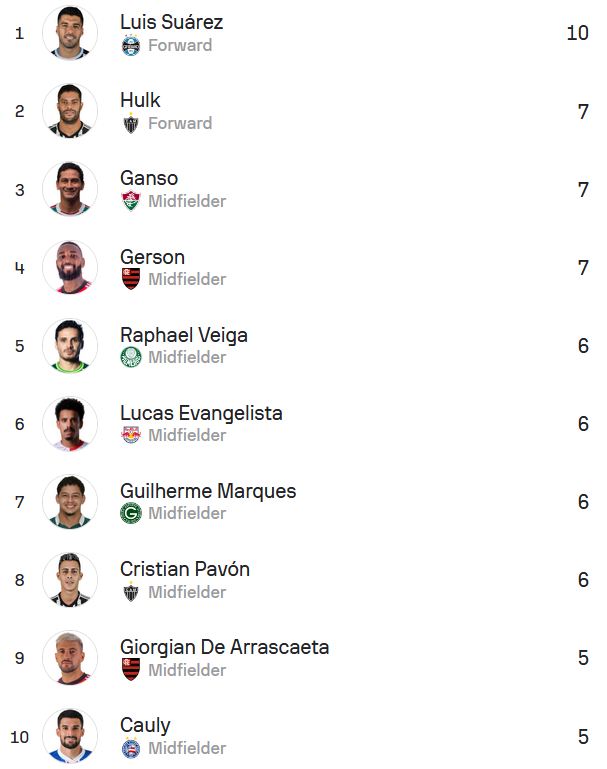Viewport: 607px width, 769px height.
Task: Open the Bahia crest under Cauly
Action: click(130, 748)
